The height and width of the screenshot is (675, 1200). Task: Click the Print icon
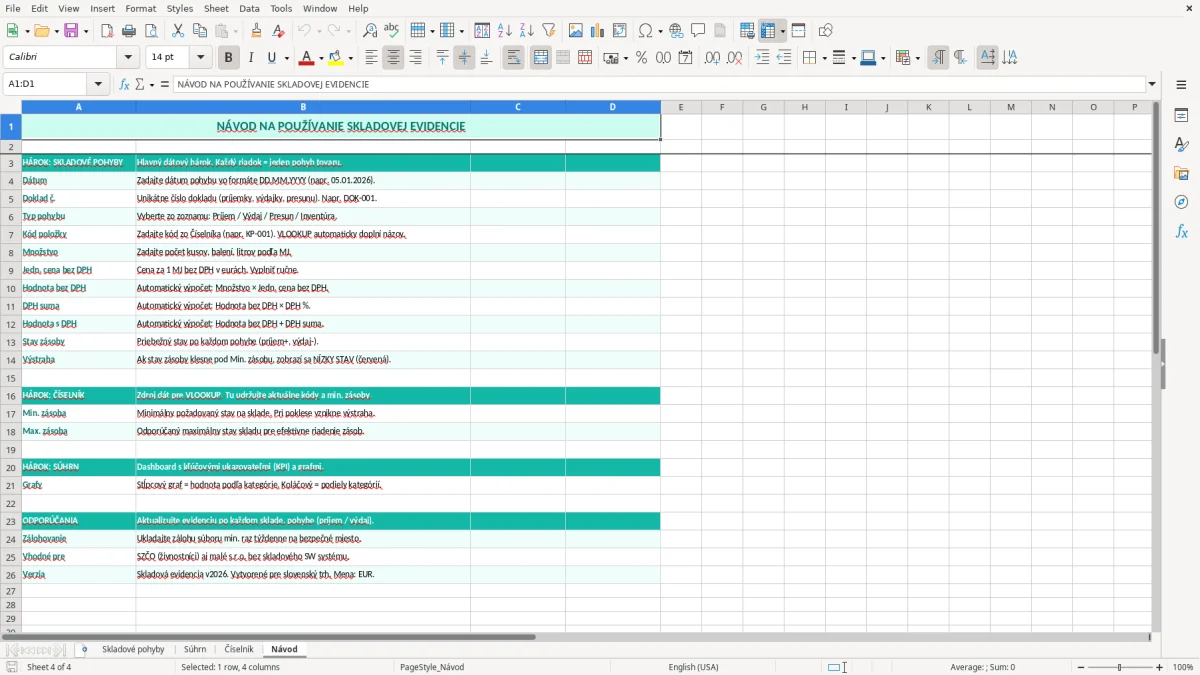129,31
